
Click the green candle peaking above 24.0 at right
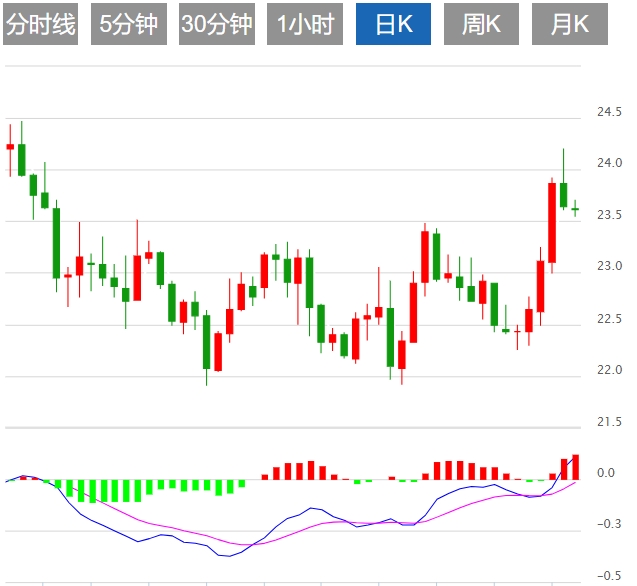564,195
